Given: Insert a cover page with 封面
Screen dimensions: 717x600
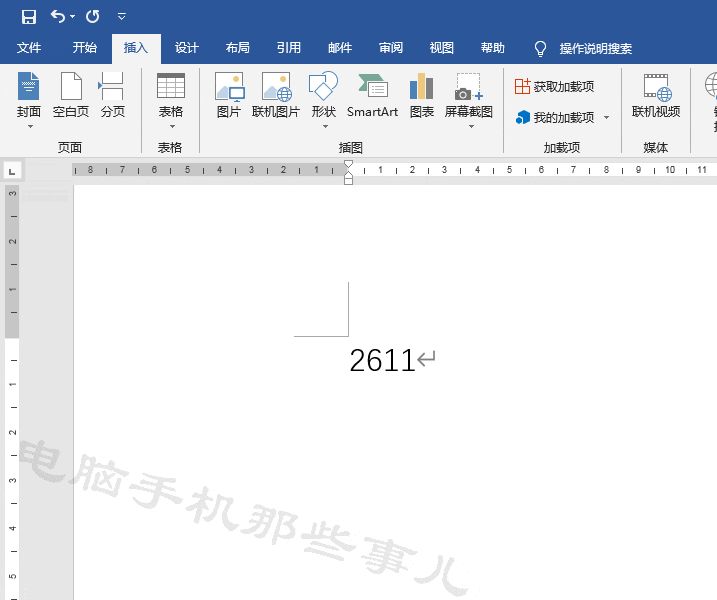Looking at the screenshot, I should point(29,95).
